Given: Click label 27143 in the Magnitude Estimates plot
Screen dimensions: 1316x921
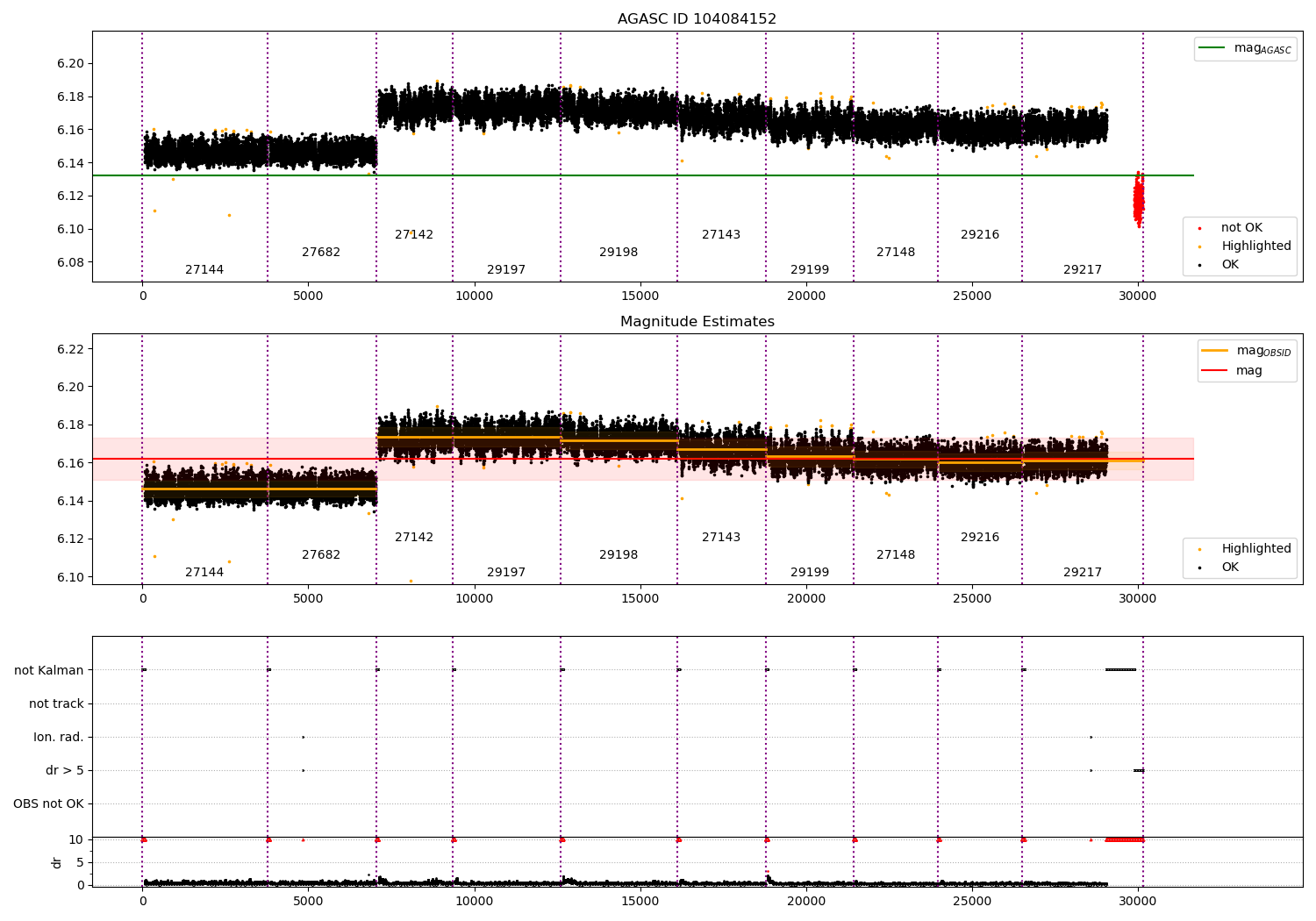Looking at the screenshot, I should pyautogui.click(x=721, y=538).
